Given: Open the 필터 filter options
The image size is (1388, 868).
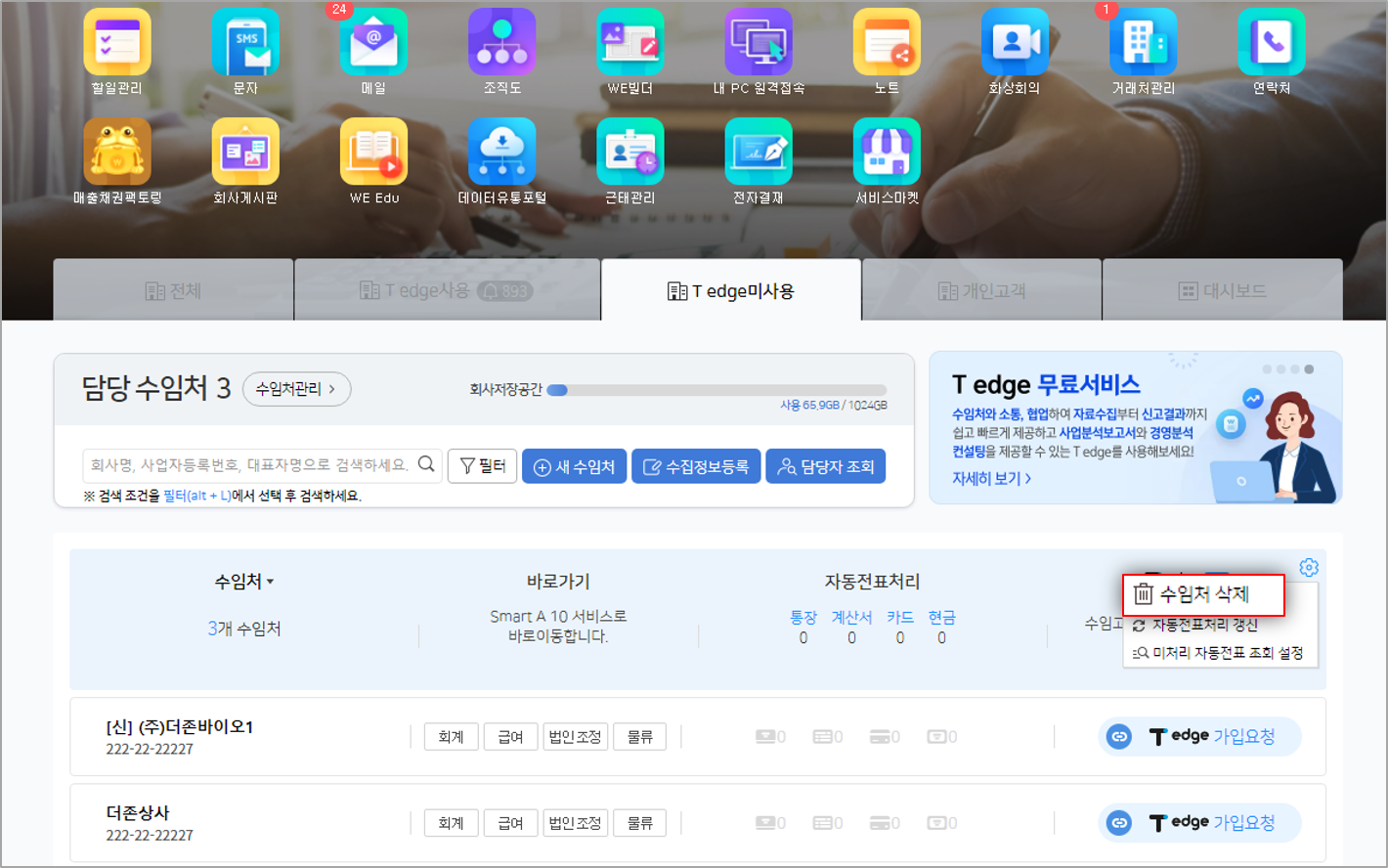Looking at the screenshot, I should click(482, 466).
